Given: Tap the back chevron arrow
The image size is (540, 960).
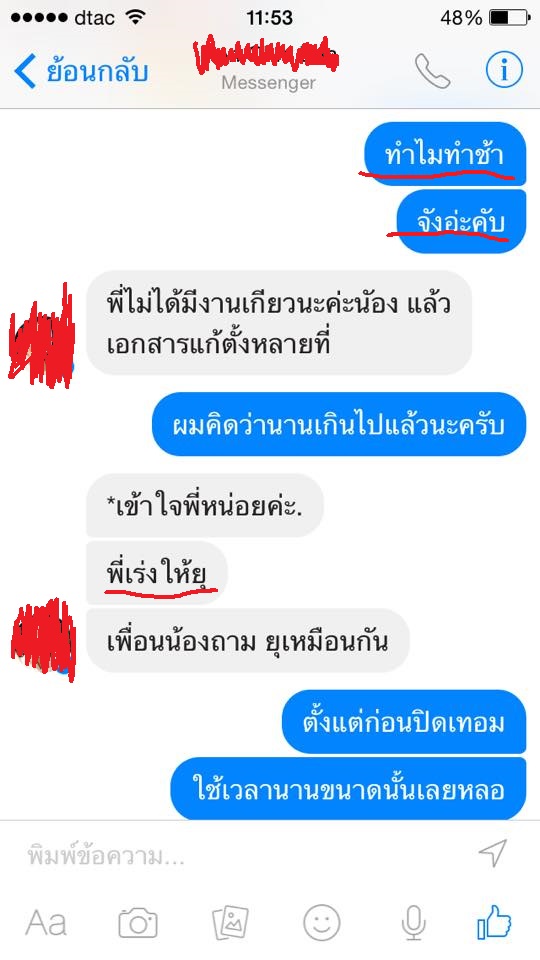Looking at the screenshot, I should [24, 71].
